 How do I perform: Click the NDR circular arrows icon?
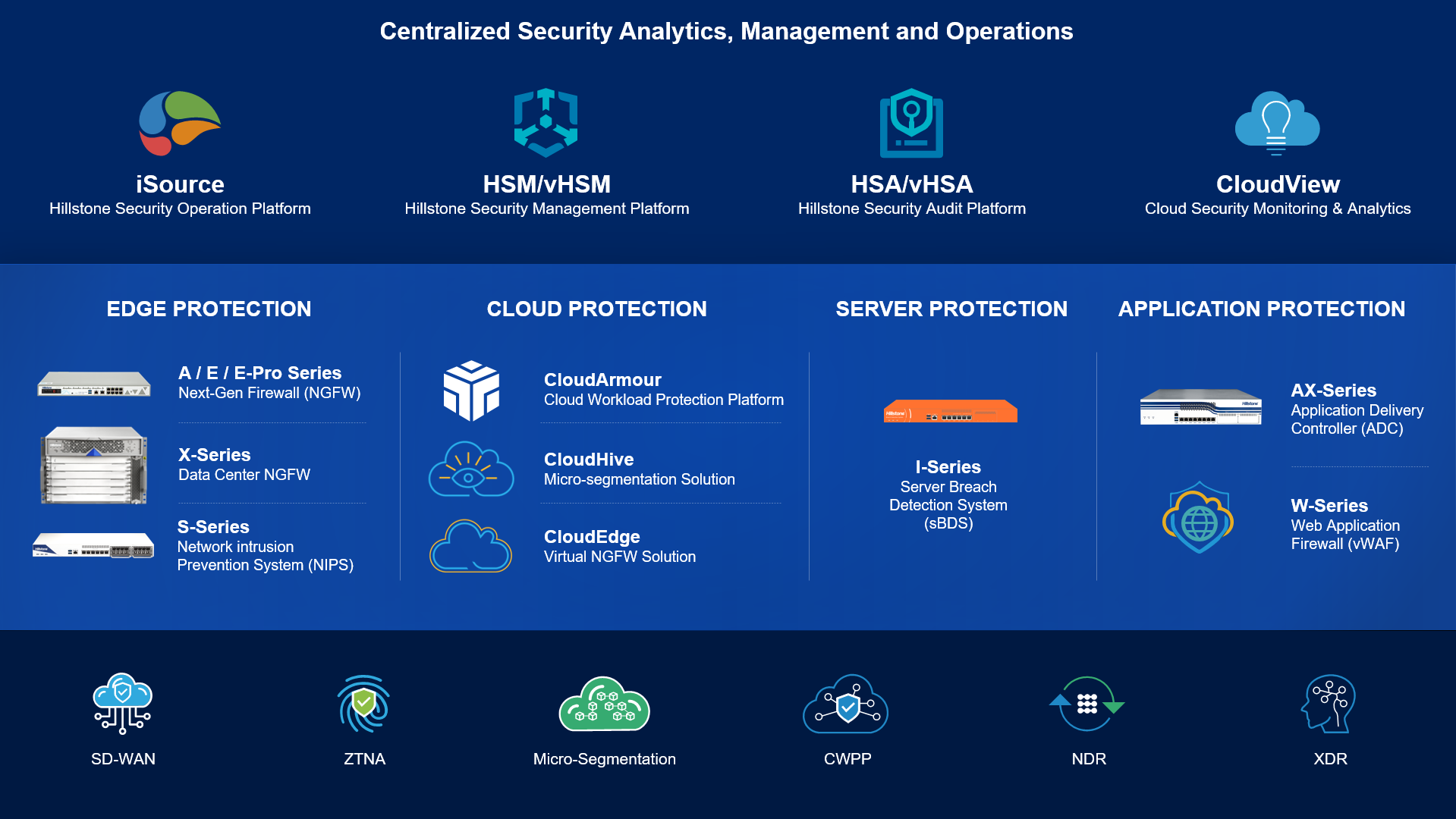tap(1087, 704)
